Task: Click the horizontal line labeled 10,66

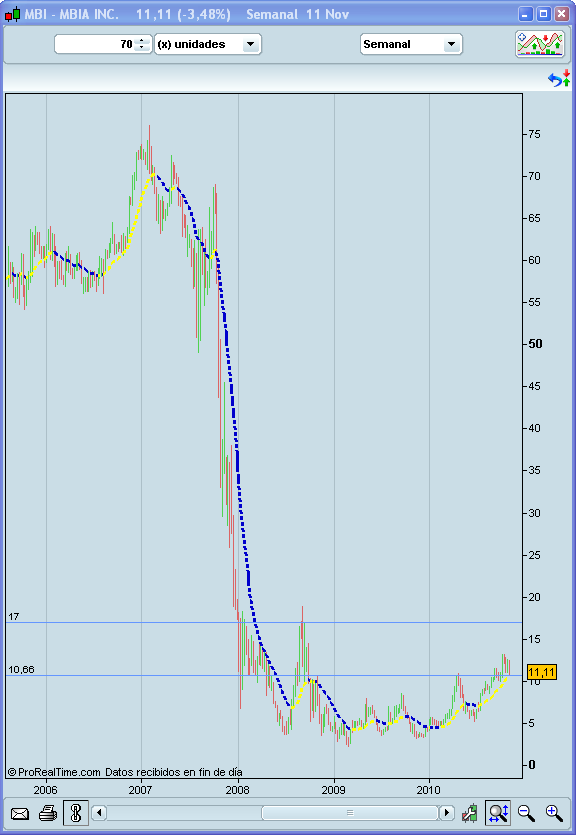Action: [x=264, y=676]
